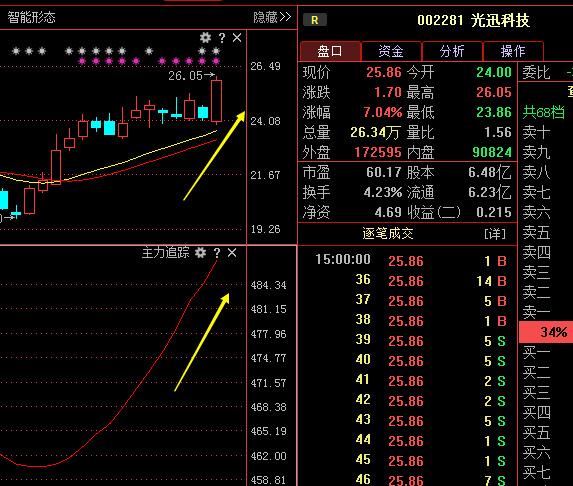This screenshot has height=486, width=573.
Task: Click the 卖十 order book row
Action: (546, 132)
